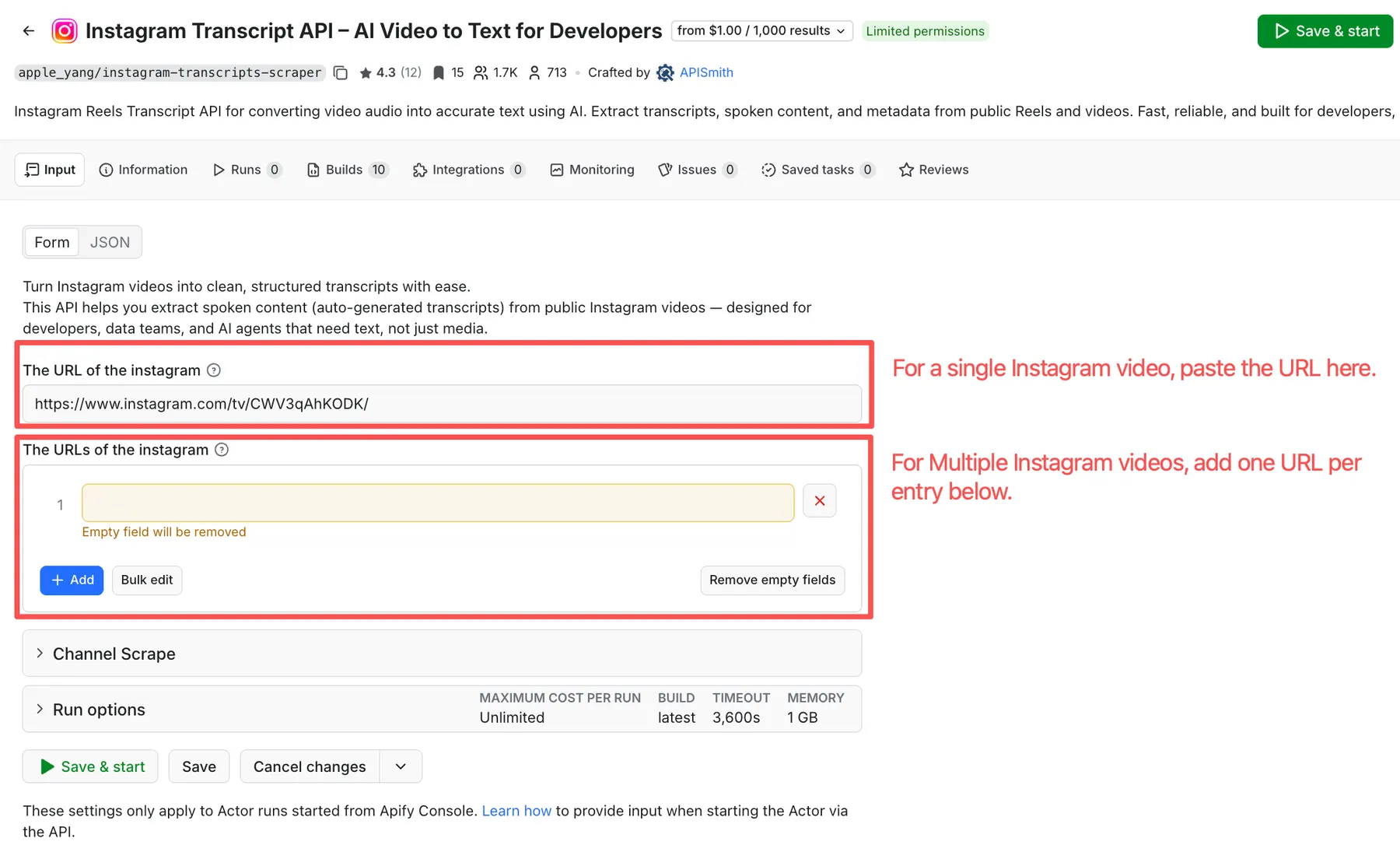This screenshot has height=852, width=1400.
Task: Expand the Channel Scrape section
Action: (442, 654)
